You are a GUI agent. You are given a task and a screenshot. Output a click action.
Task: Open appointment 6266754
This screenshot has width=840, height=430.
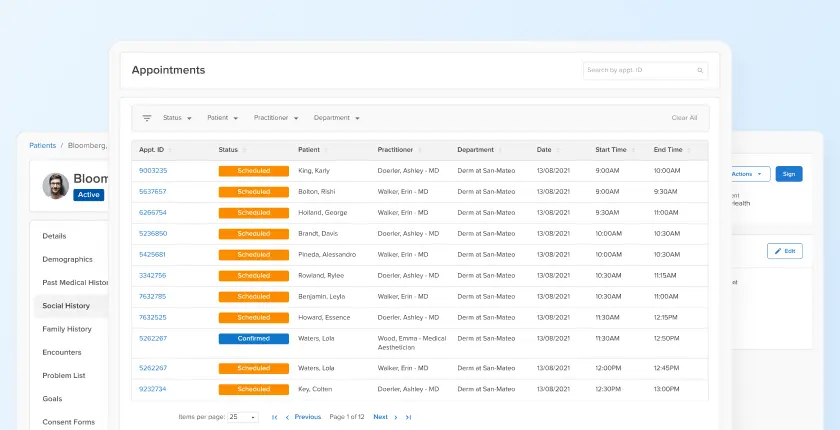[153, 213]
